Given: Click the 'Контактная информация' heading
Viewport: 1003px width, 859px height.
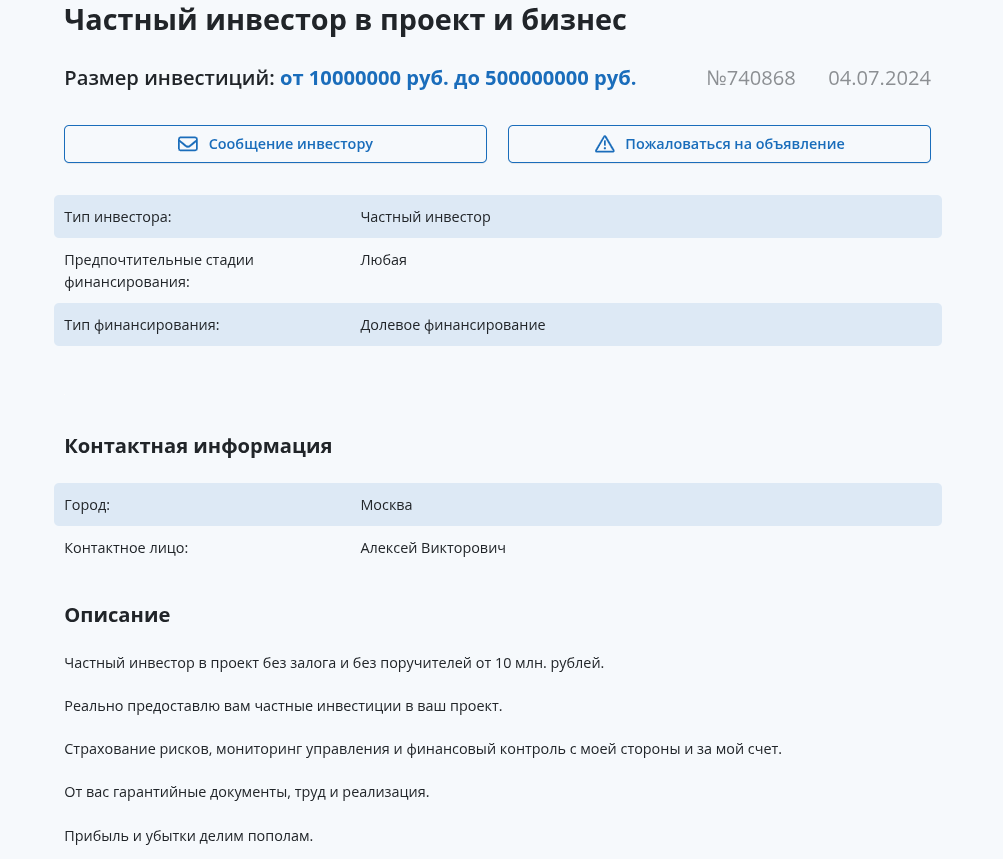Looking at the screenshot, I should coord(198,446).
